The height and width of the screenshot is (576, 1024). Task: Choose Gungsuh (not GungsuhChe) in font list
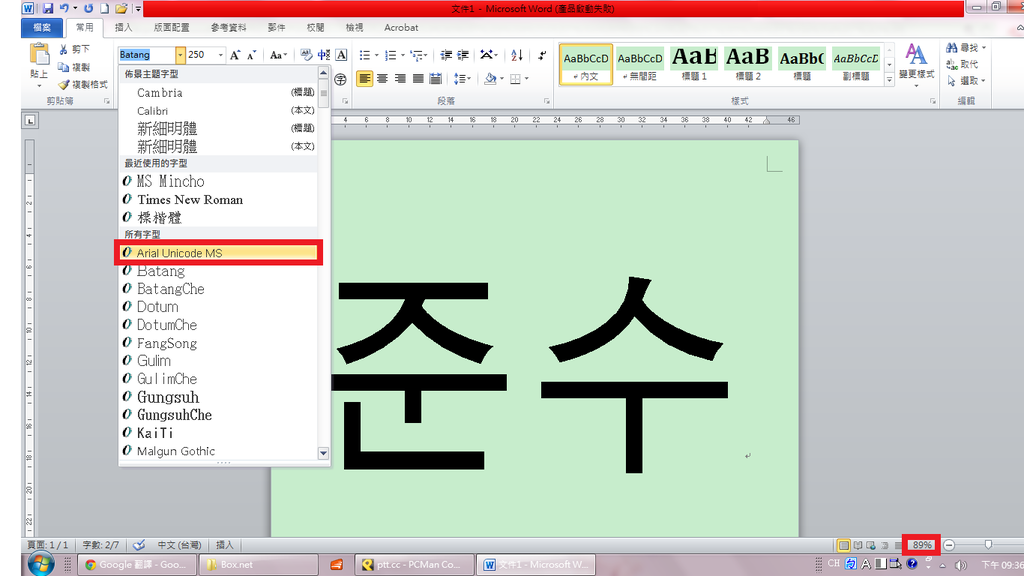(x=219, y=397)
